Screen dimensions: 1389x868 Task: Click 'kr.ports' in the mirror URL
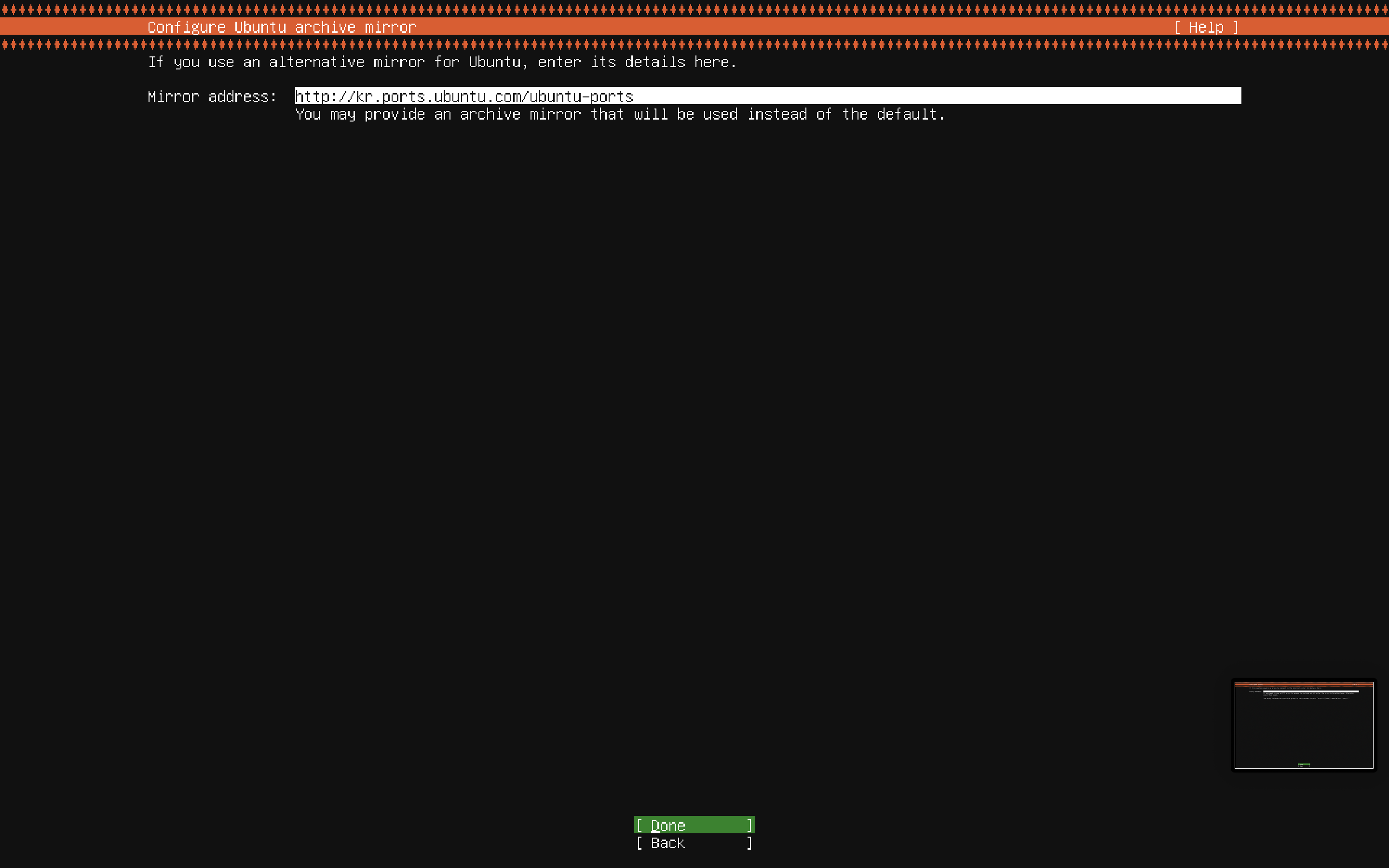click(390, 96)
